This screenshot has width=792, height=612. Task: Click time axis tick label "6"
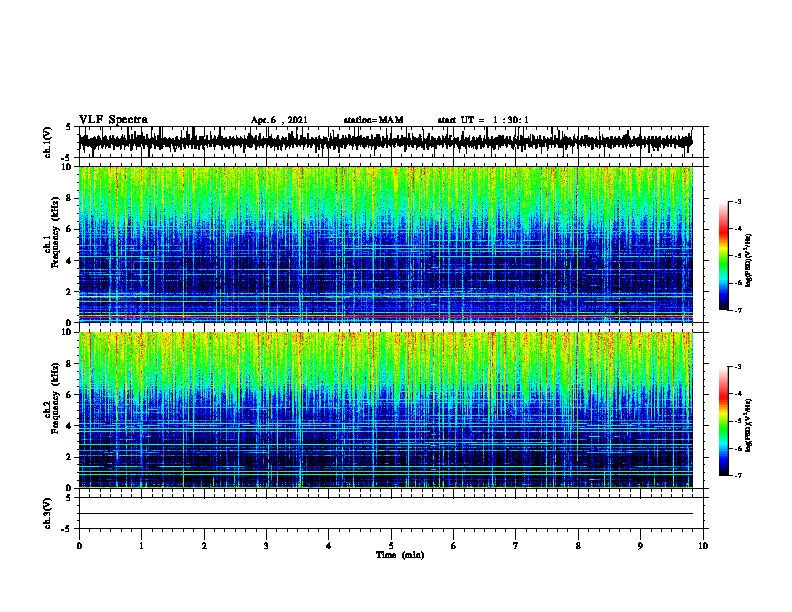pyautogui.click(x=454, y=546)
